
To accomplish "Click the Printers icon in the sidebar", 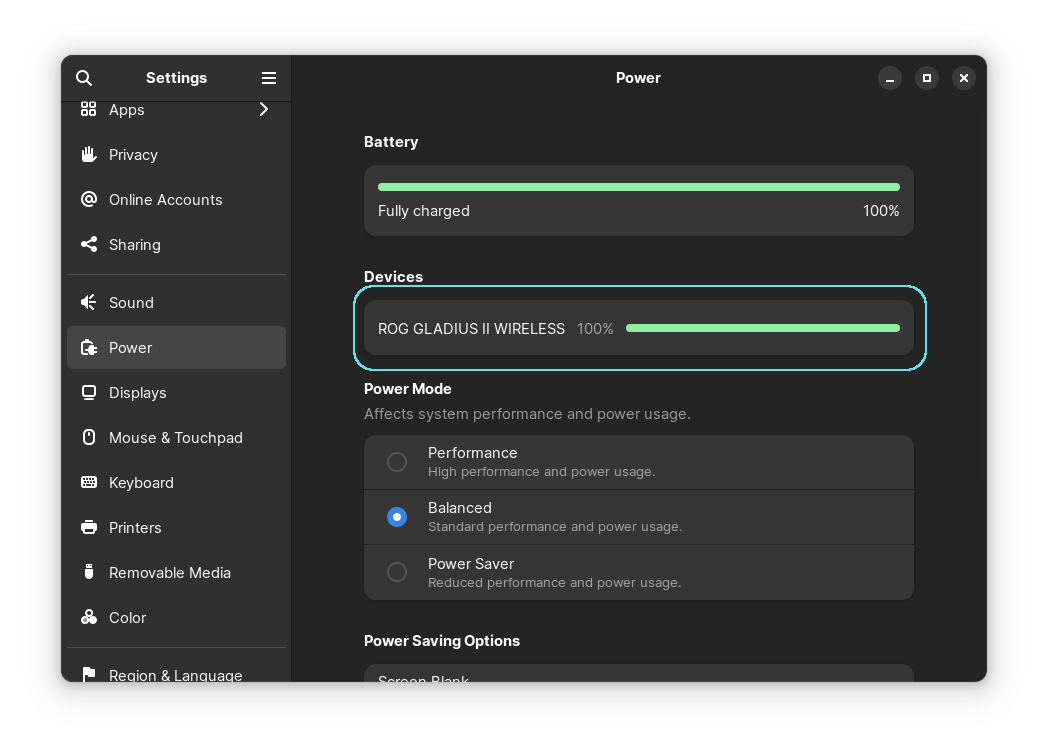I will click(89, 527).
